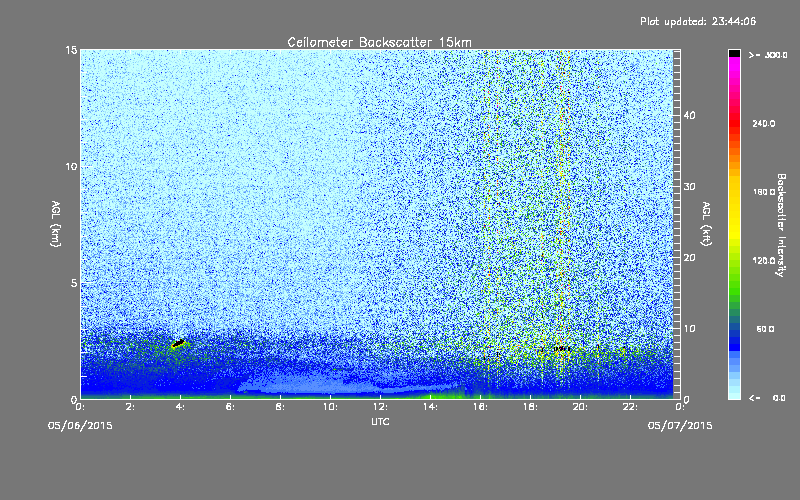800x500 pixels.
Task: Click the 22: hour tick label
Action: coord(630,407)
